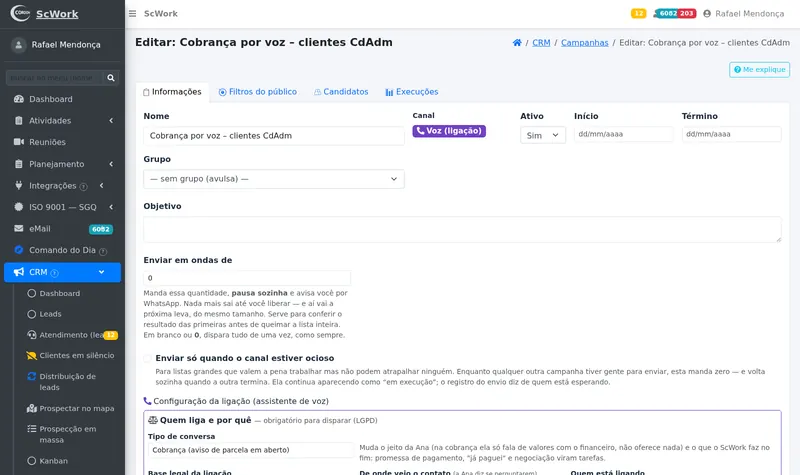The image size is (800, 475).
Task: Open the CRM submenu Dashboard item
Action: pos(60,293)
